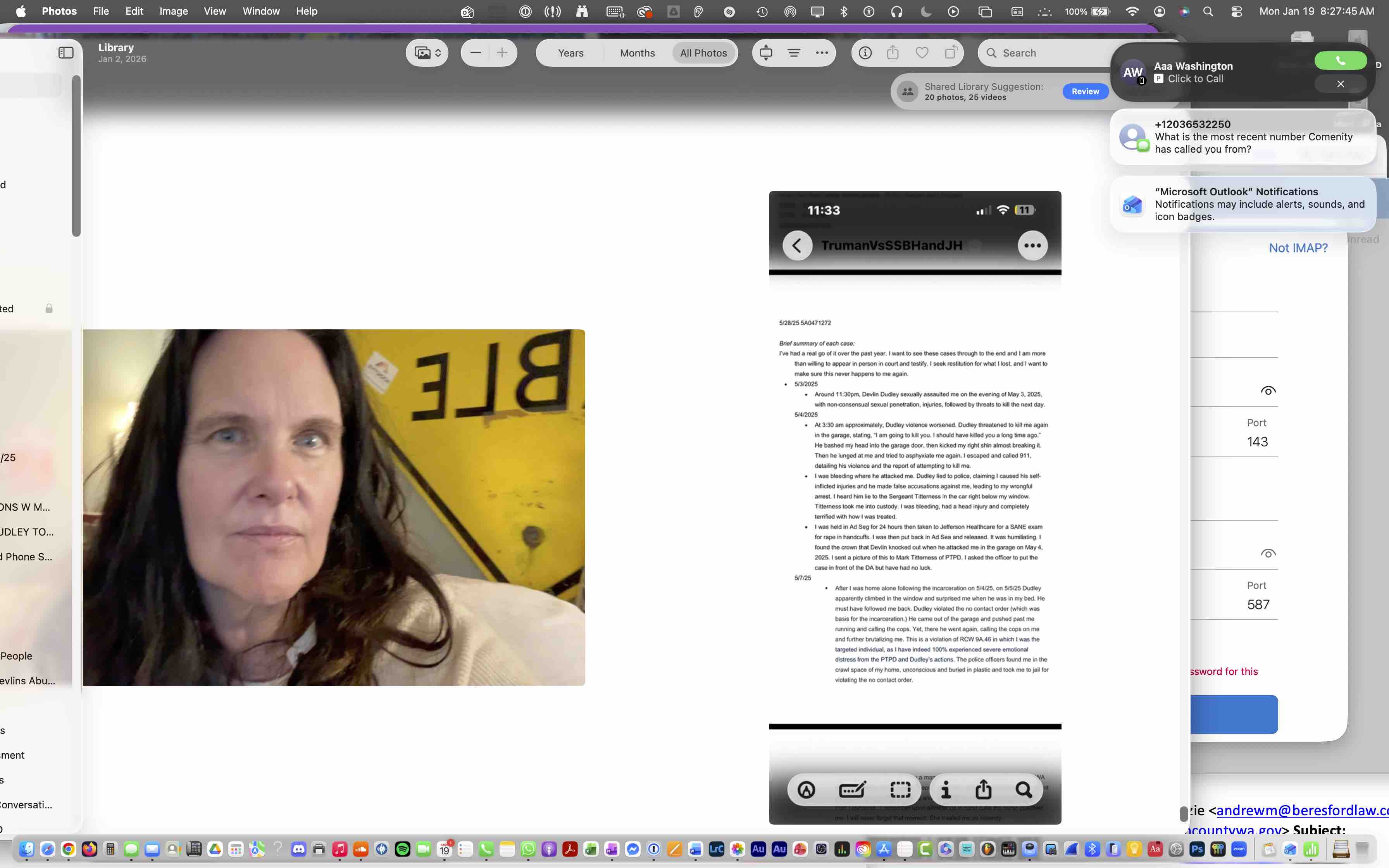The width and height of the screenshot is (1389, 868).
Task: Click the Info button in the toolbar
Action: point(865,53)
